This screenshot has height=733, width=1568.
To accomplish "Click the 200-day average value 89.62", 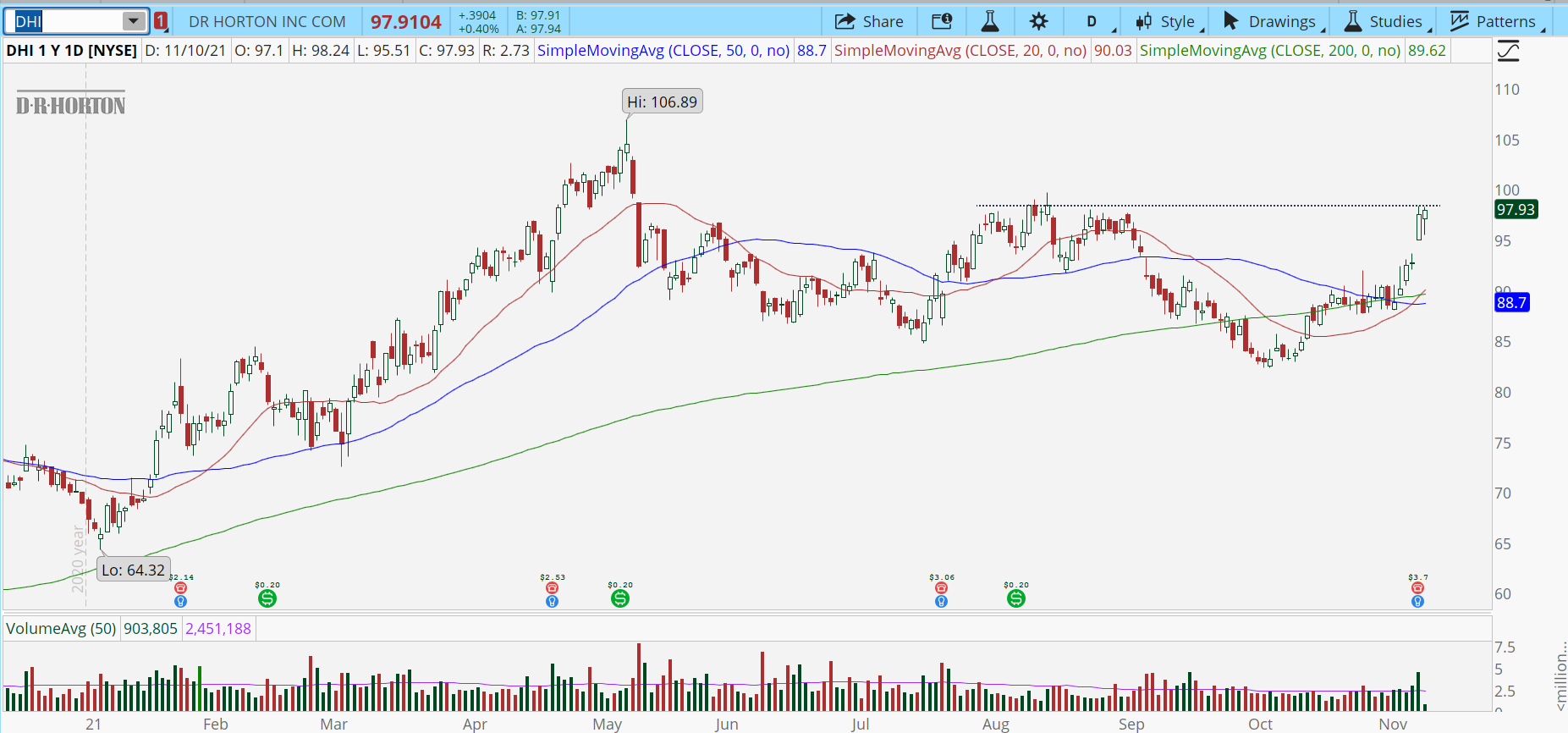I will tap(1427, 51).
